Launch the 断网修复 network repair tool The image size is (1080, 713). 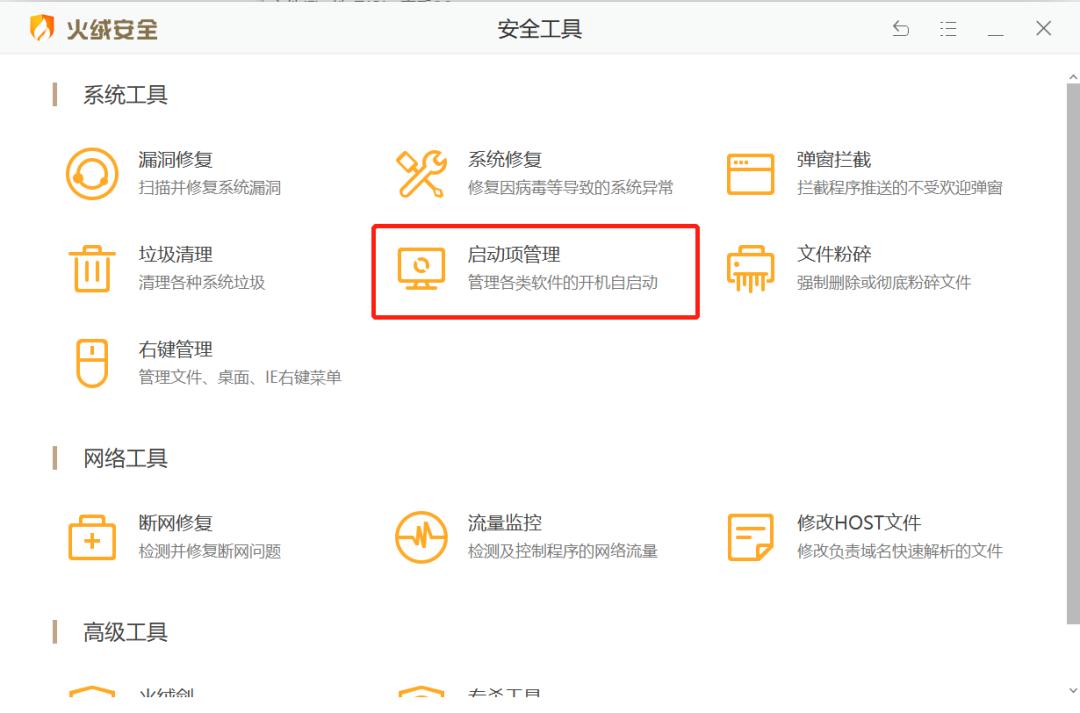[x=91, y=537]
